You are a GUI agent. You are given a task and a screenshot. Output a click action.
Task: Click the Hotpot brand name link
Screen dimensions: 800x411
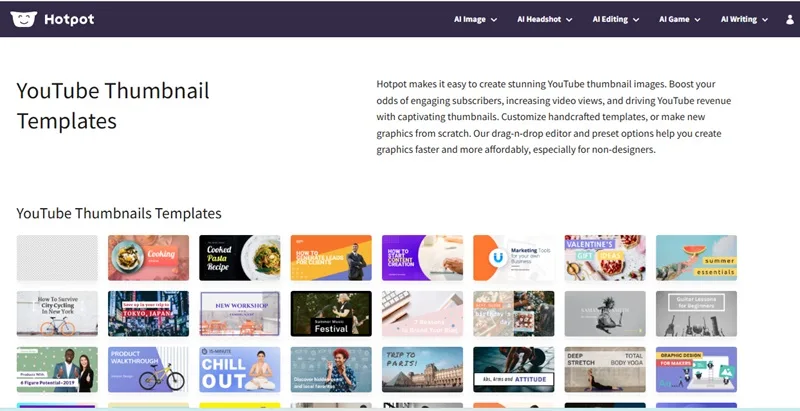(69, 19)
